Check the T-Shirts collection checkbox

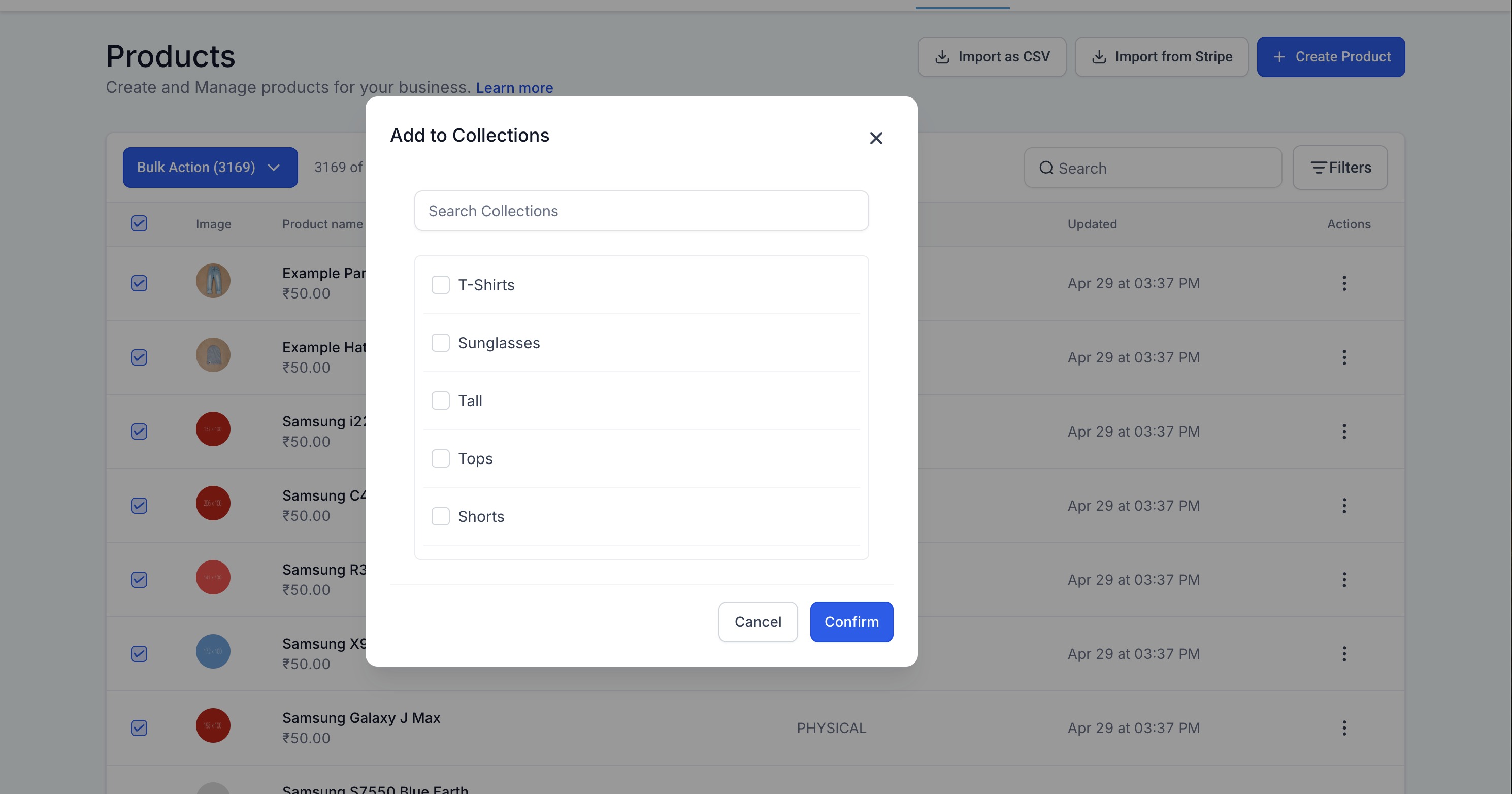440,285
